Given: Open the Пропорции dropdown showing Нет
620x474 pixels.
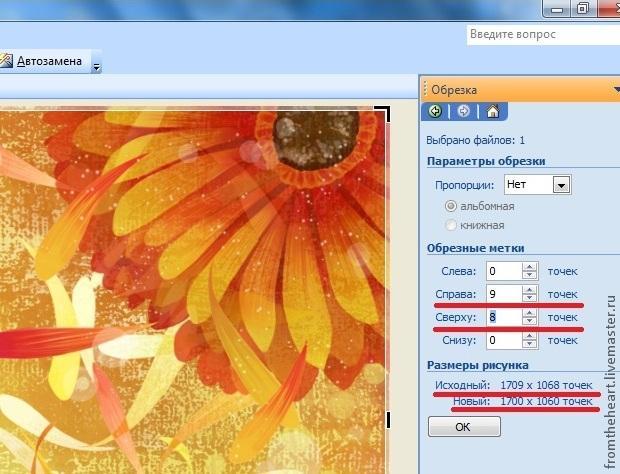Looking at the screenshot, I should [x=561, y=185].
